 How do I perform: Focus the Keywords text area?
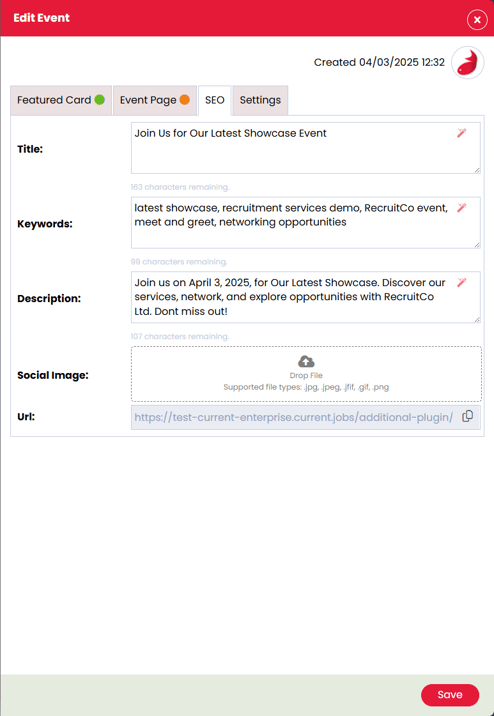pyautogui.click(x=305, y=223)
